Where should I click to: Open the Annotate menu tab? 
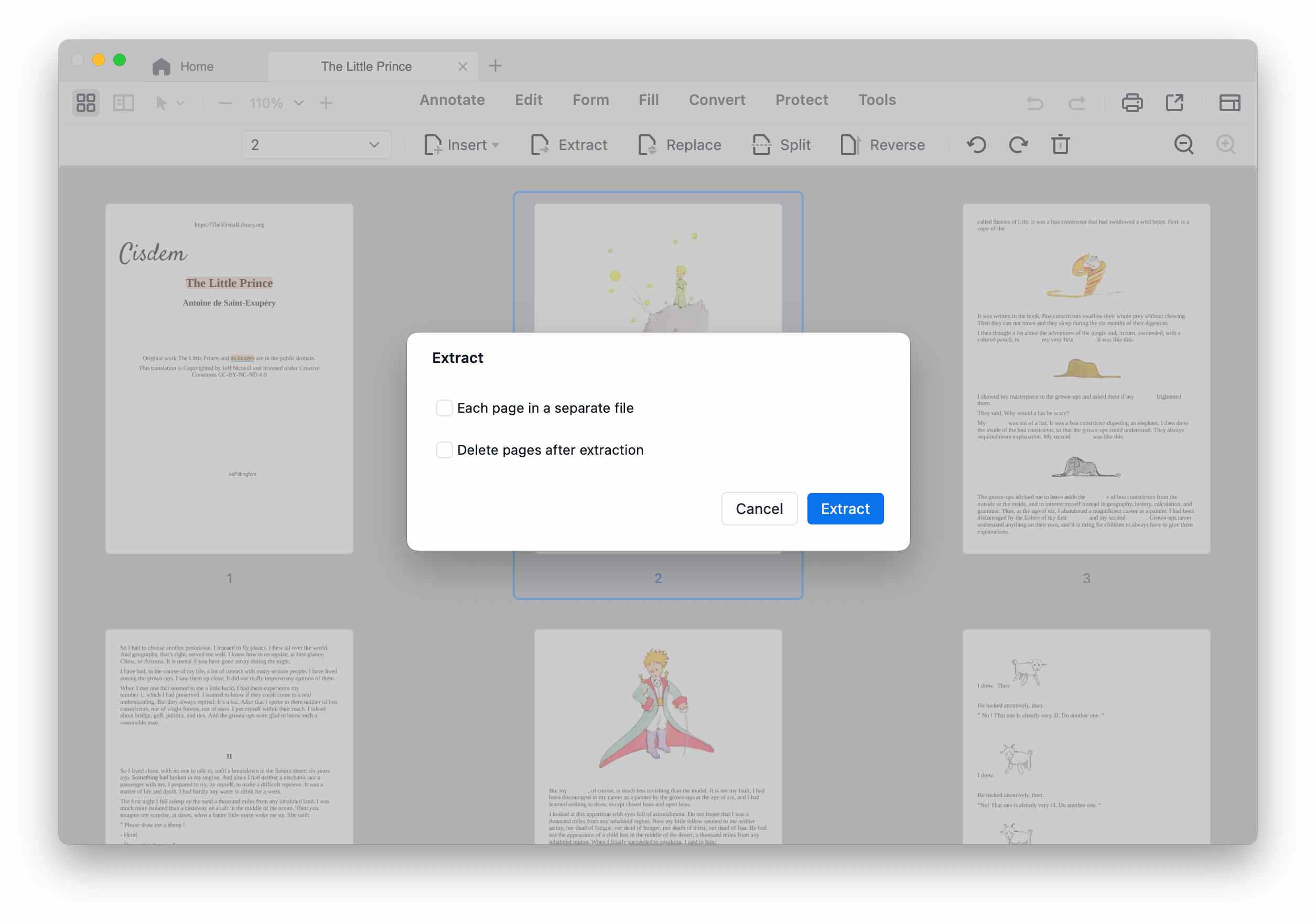click(x=451, y=100)
